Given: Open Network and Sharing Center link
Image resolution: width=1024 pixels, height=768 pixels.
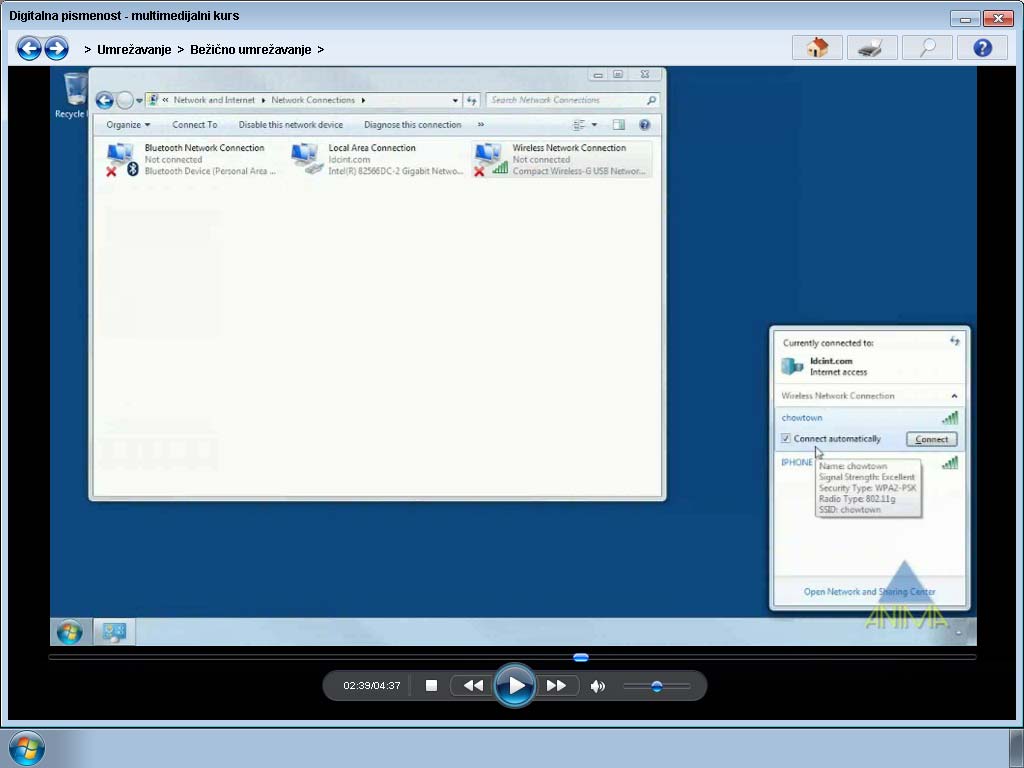Looking at the screenshot, I should point(869,592).
